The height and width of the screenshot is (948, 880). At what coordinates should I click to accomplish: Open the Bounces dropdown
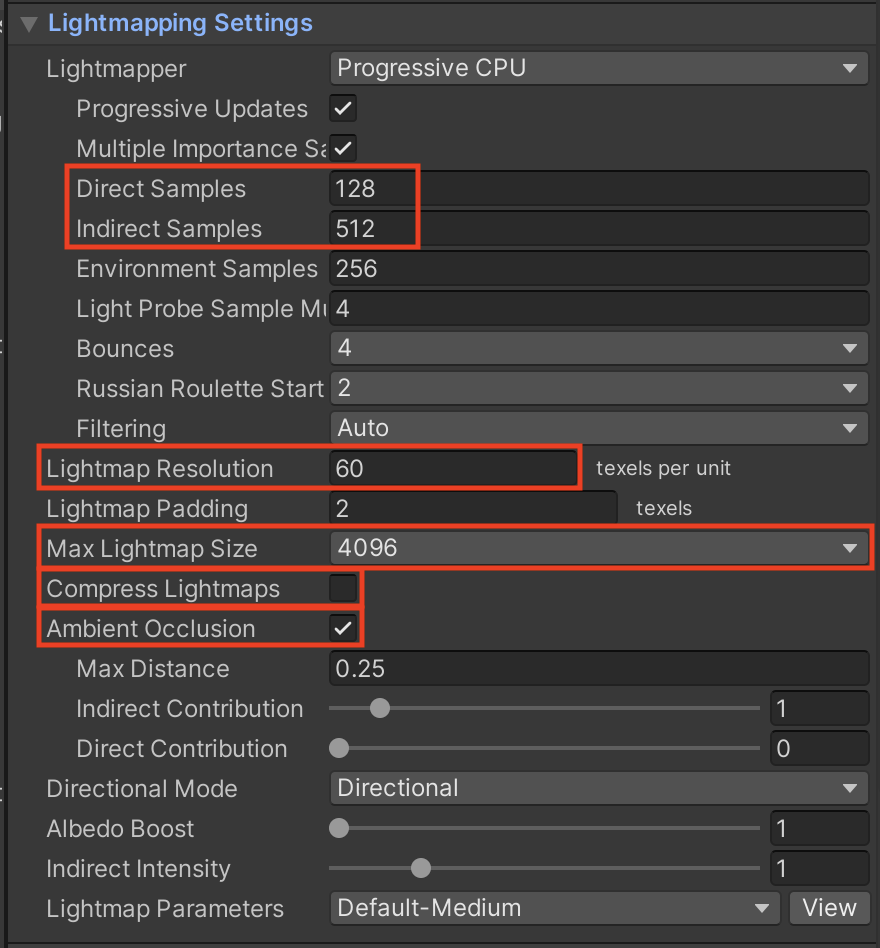598,348
